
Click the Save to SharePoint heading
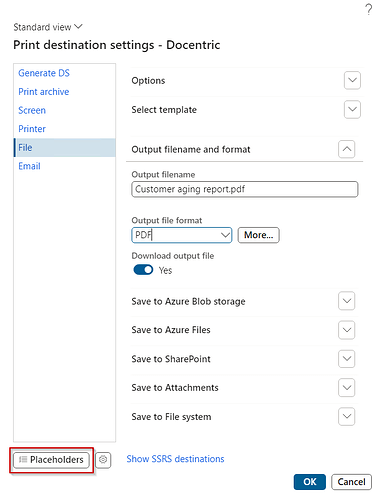click(x=171, y=359)
